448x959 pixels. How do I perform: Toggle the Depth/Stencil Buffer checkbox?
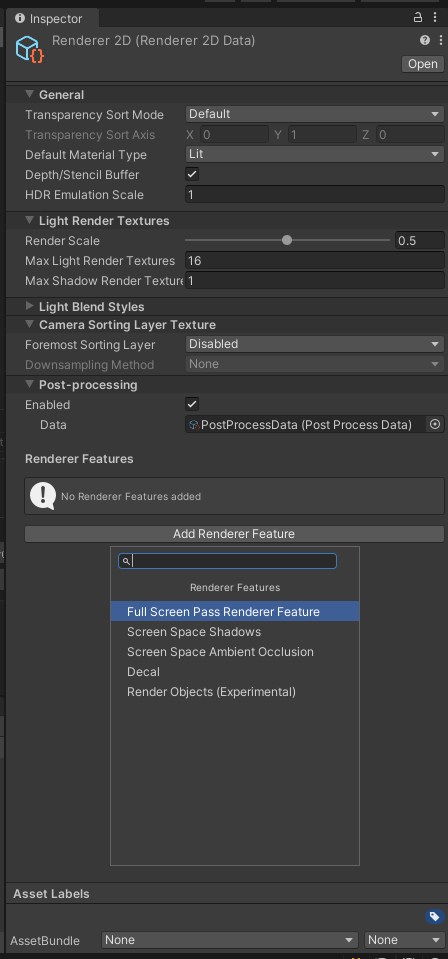click(x=192, y=174)
